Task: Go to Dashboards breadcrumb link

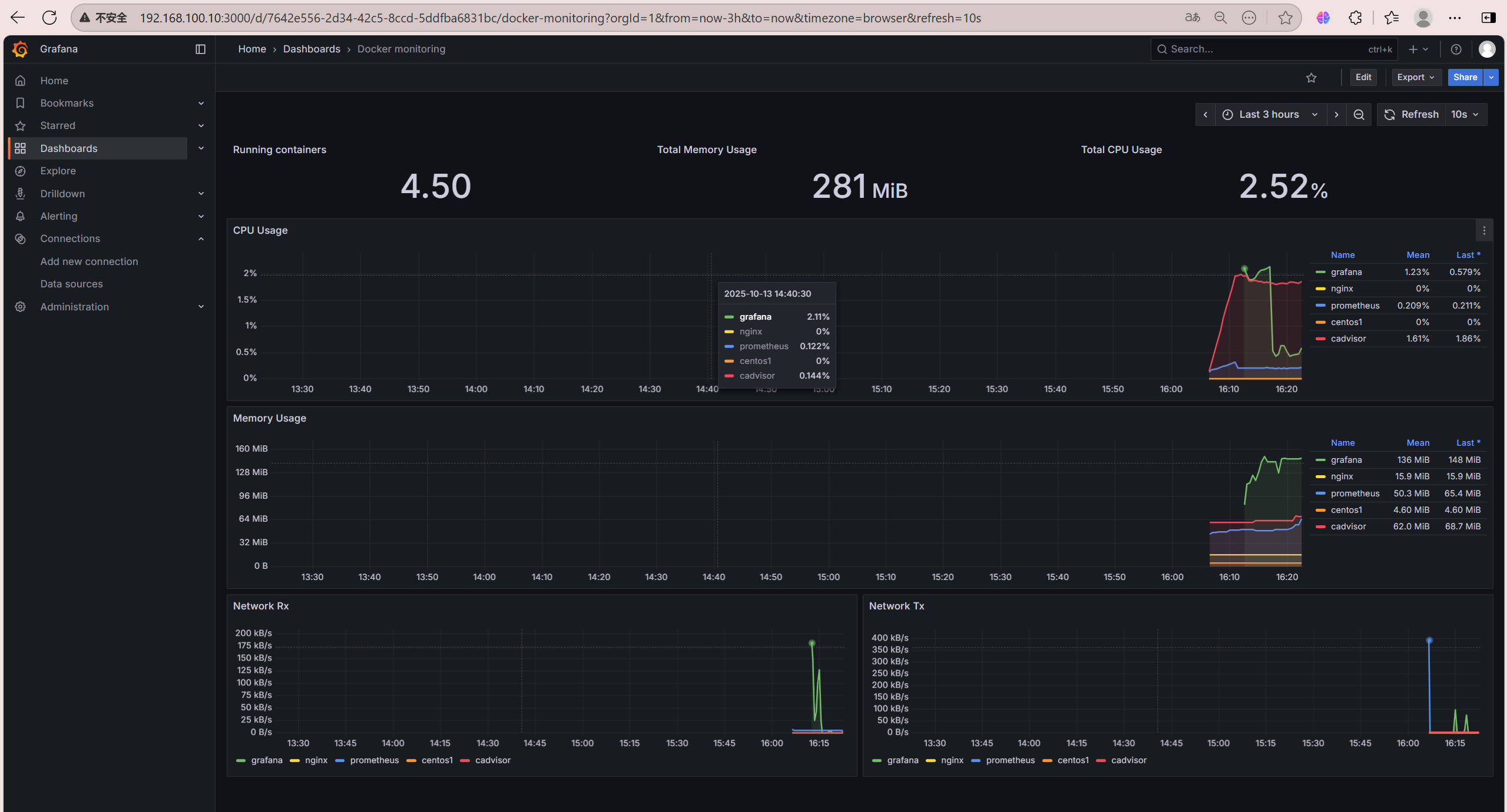Action: click(x=312, y=49)
